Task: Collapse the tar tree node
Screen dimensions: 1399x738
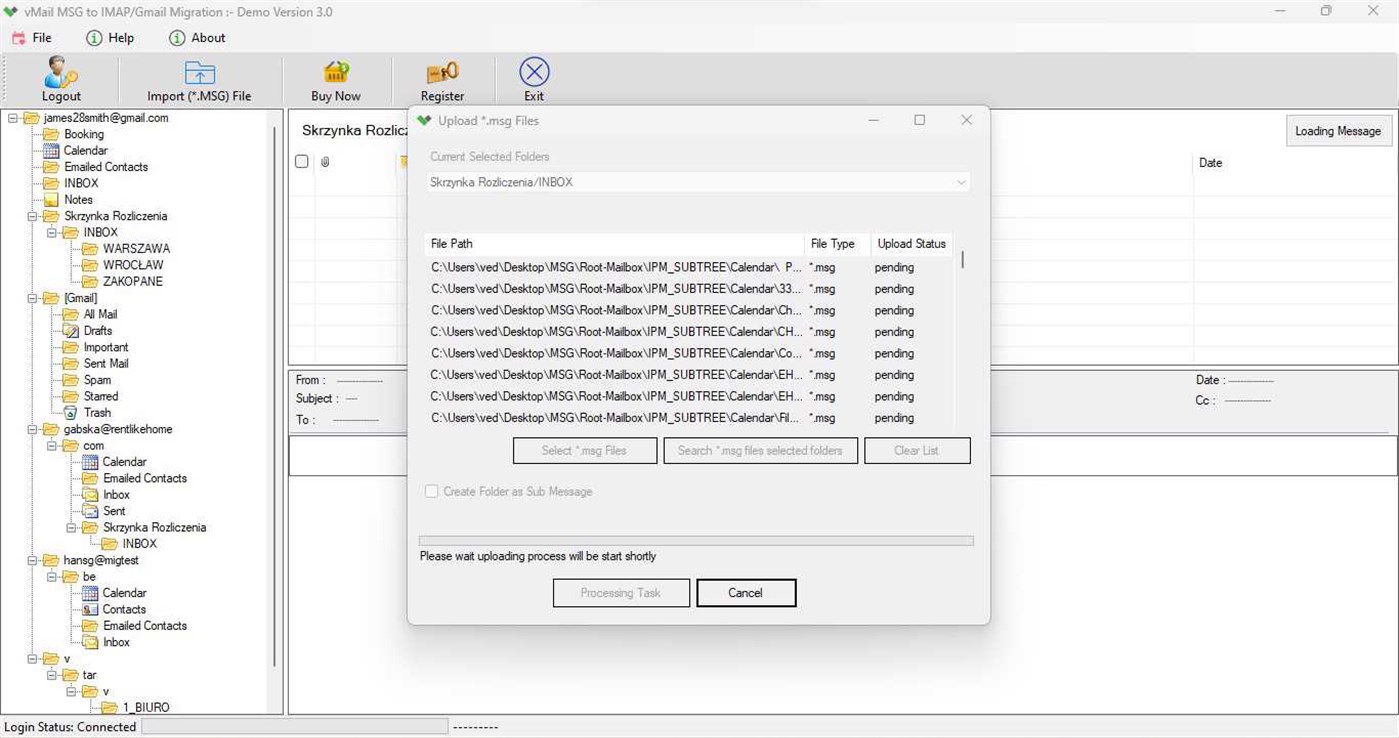Action: click(x=52, y=675)
